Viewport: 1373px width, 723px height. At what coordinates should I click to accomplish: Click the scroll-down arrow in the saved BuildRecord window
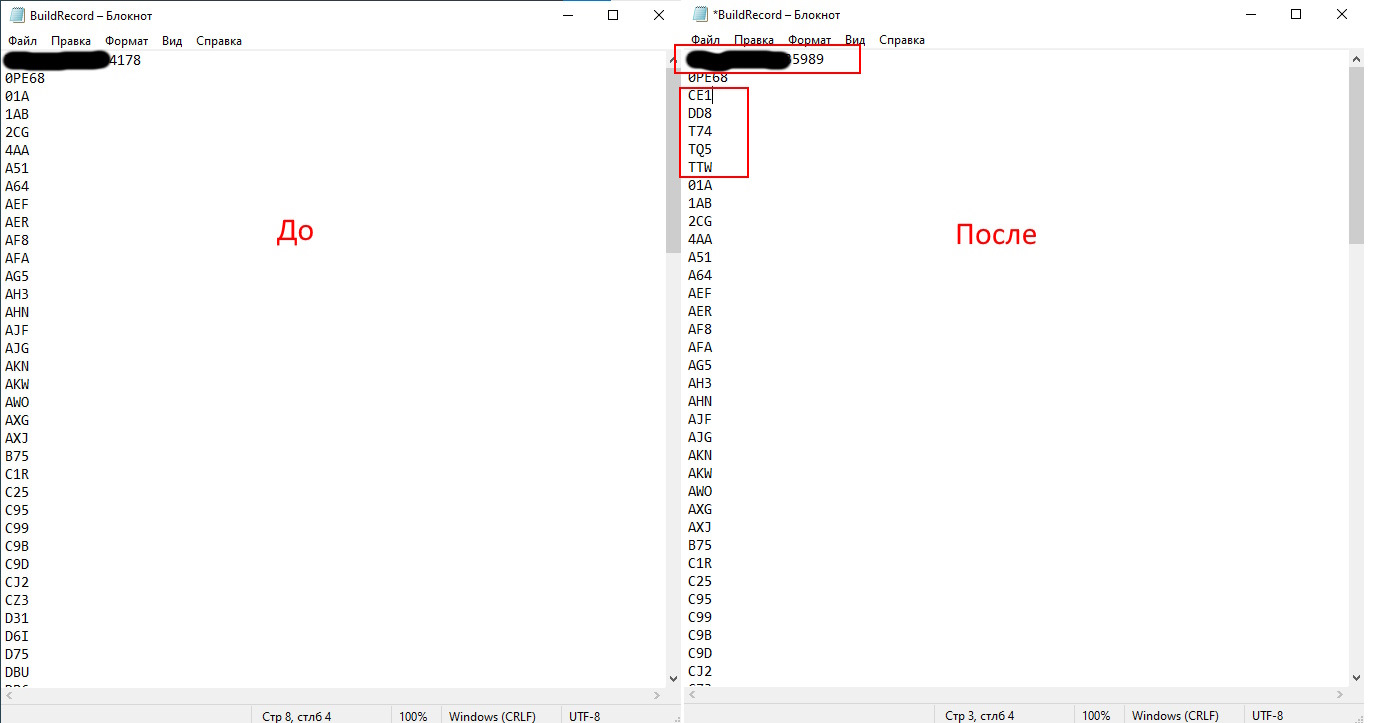click(x=672, y=678)
